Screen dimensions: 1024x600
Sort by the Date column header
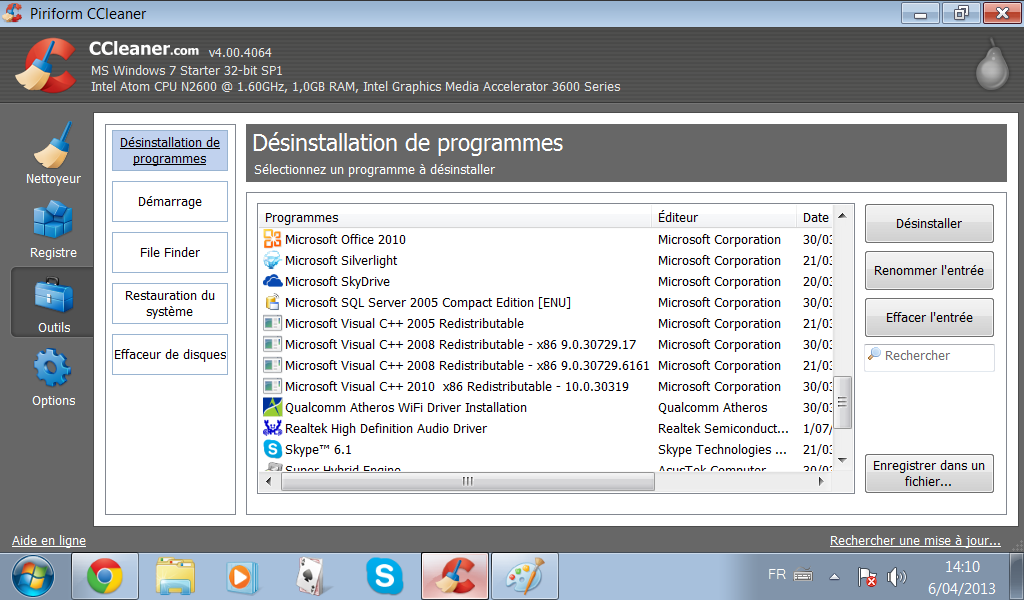(814, 217)
